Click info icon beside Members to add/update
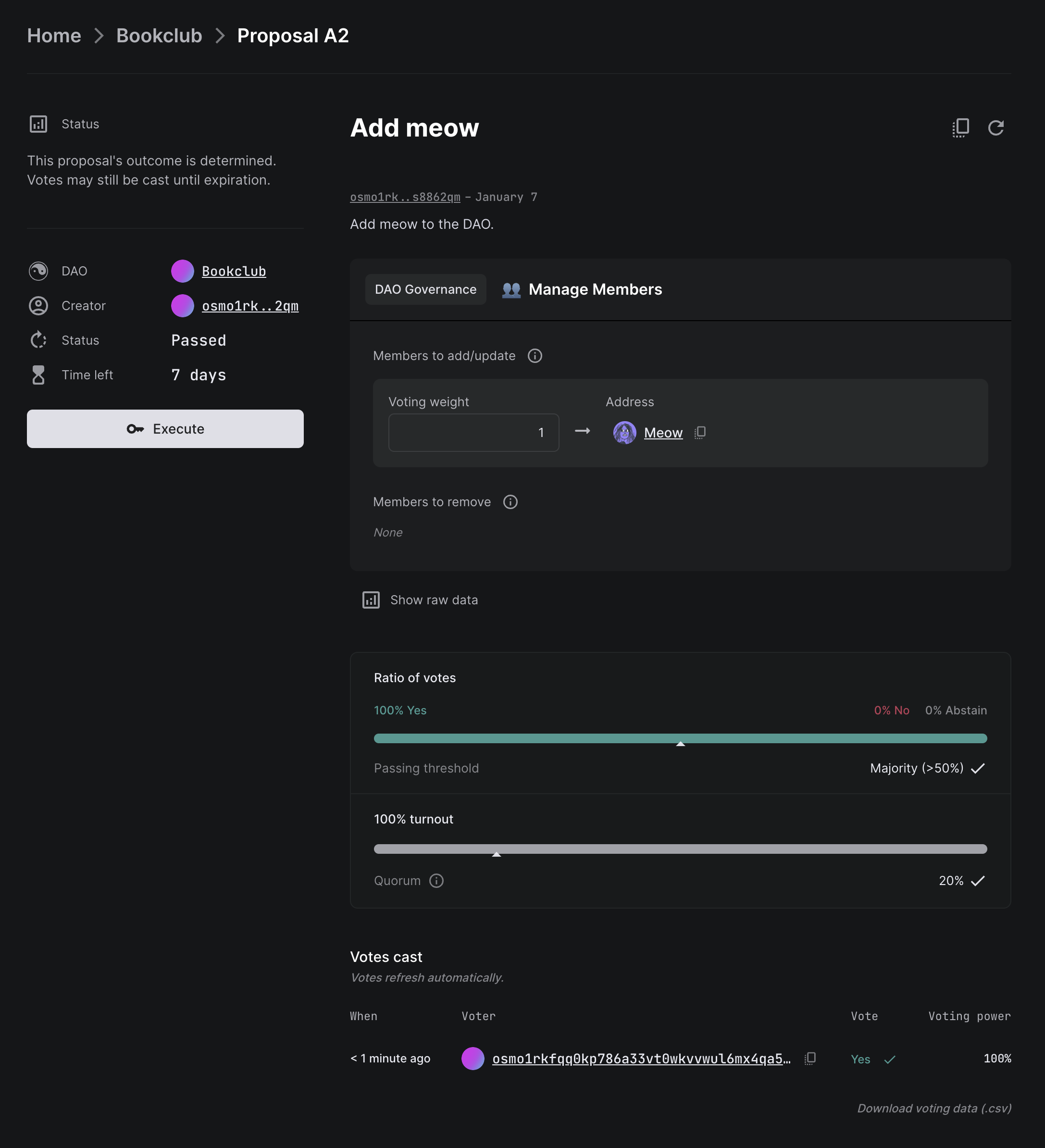The height and width of the screenshot is (1148, 1045). [534, 356]
